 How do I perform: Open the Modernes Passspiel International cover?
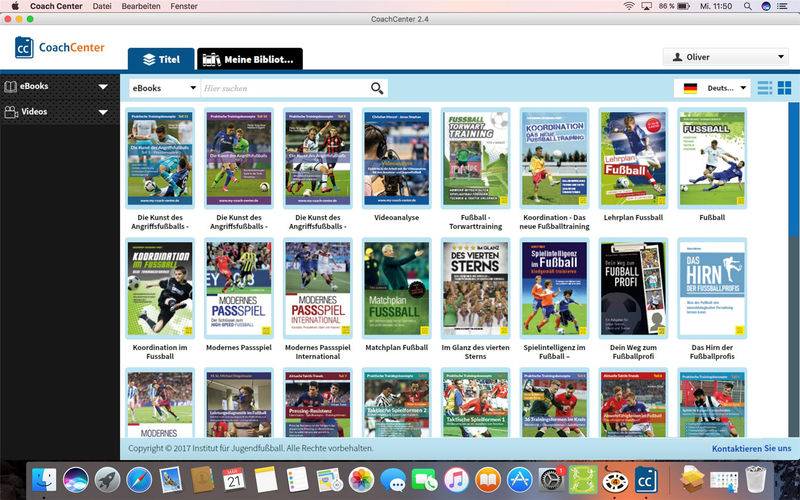point(318,288)
